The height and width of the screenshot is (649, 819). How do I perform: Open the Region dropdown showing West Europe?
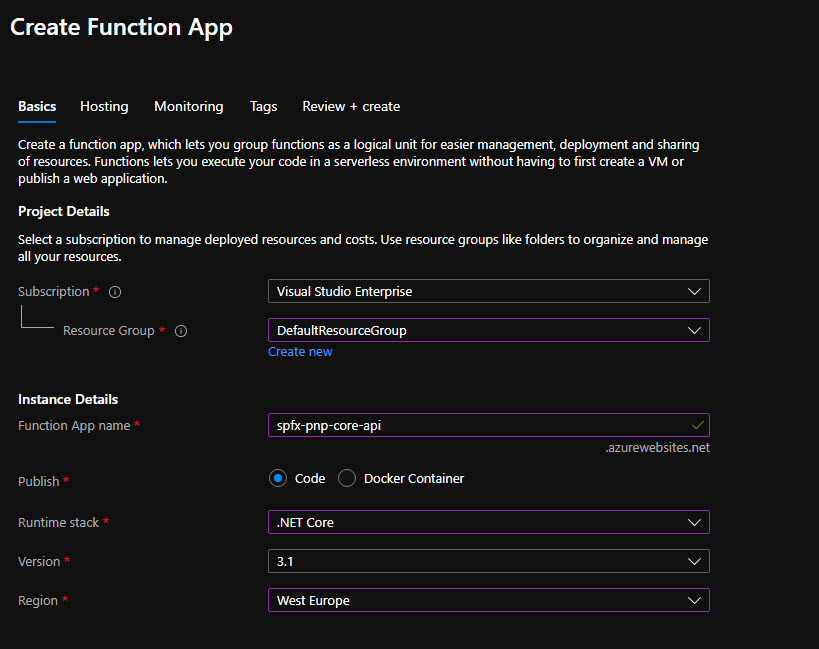coord(488,600)
